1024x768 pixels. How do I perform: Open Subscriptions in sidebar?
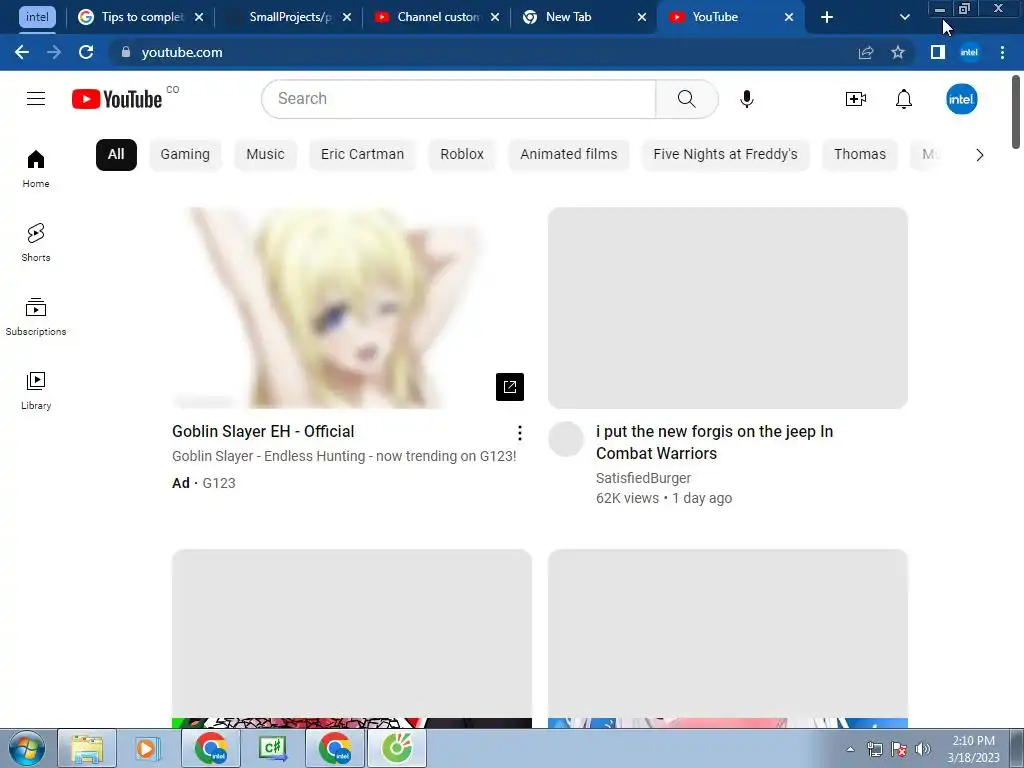coord(36,317)
